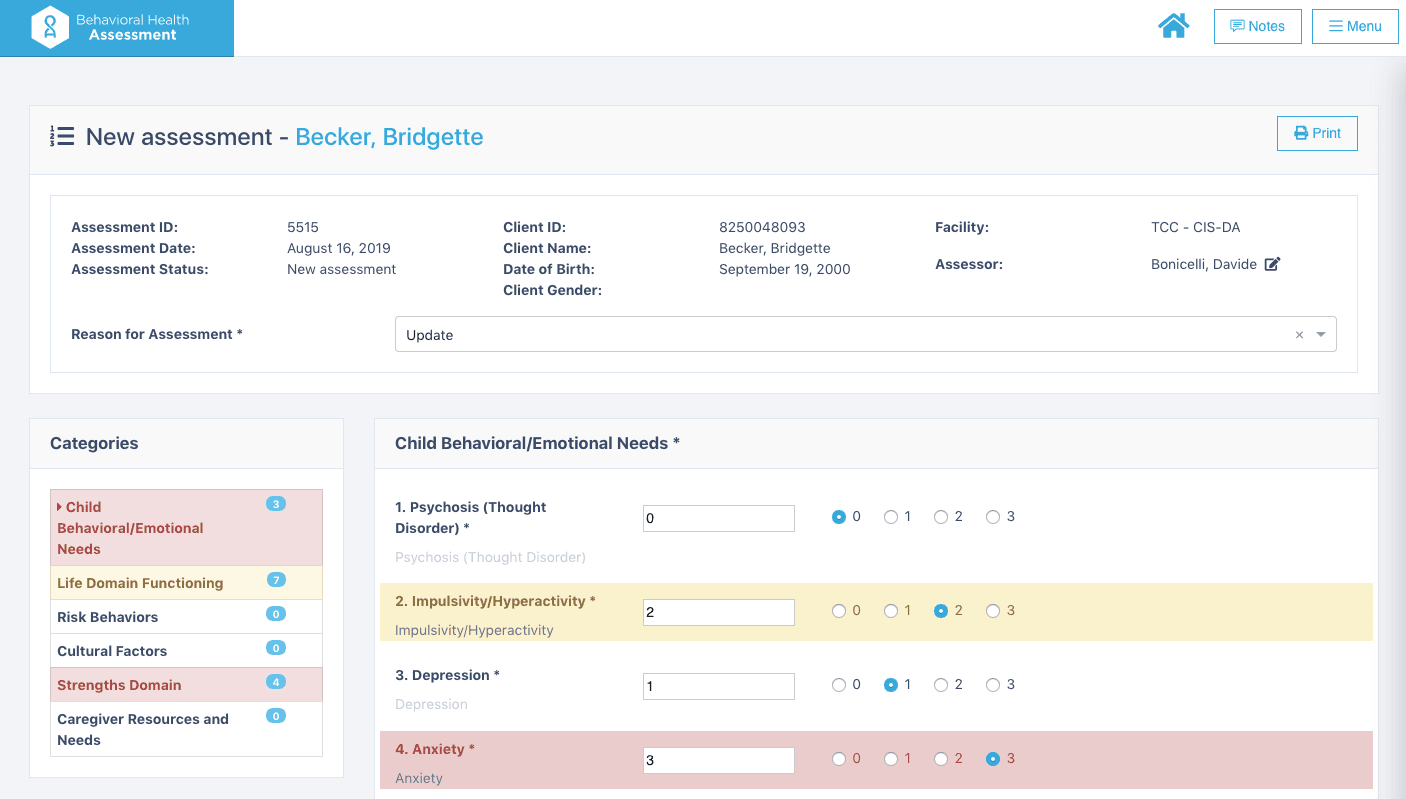Edit the assessor with pencil icon
The width and height of the screenshot is (1406, 799).
pos(1272,265)
